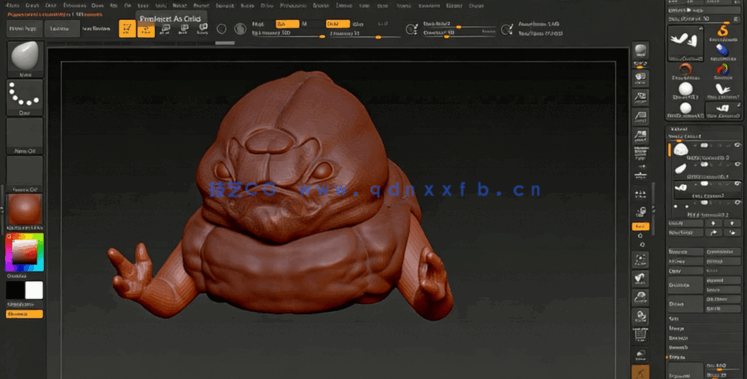This screenshot has height=379, width=747.
Task: Toggle eye visibility of the first subtool
Action: pos(737,145)
